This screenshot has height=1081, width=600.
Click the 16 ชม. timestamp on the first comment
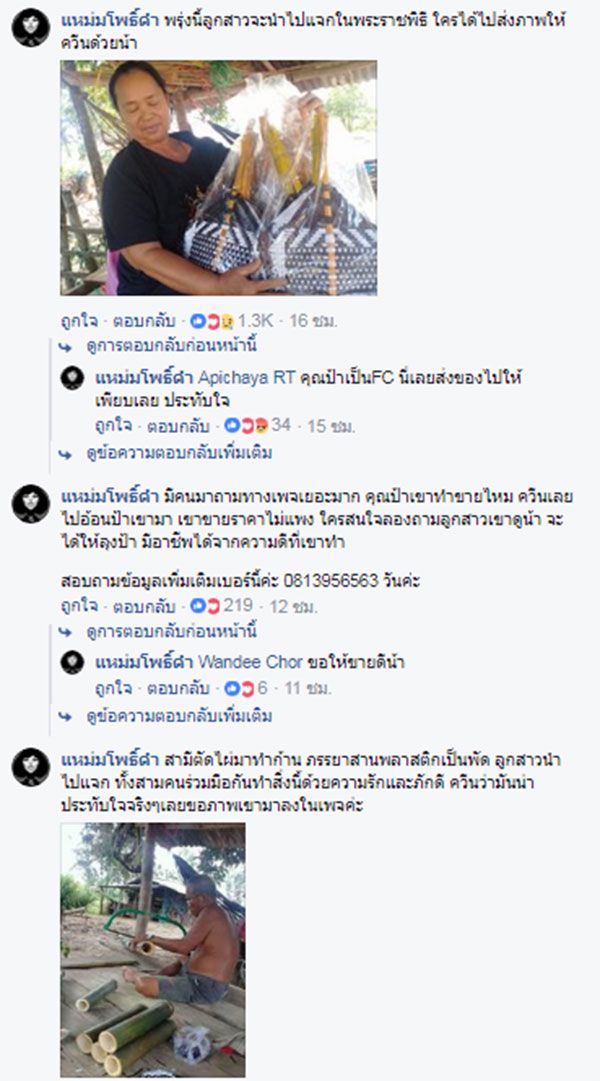tap(312, 321)
